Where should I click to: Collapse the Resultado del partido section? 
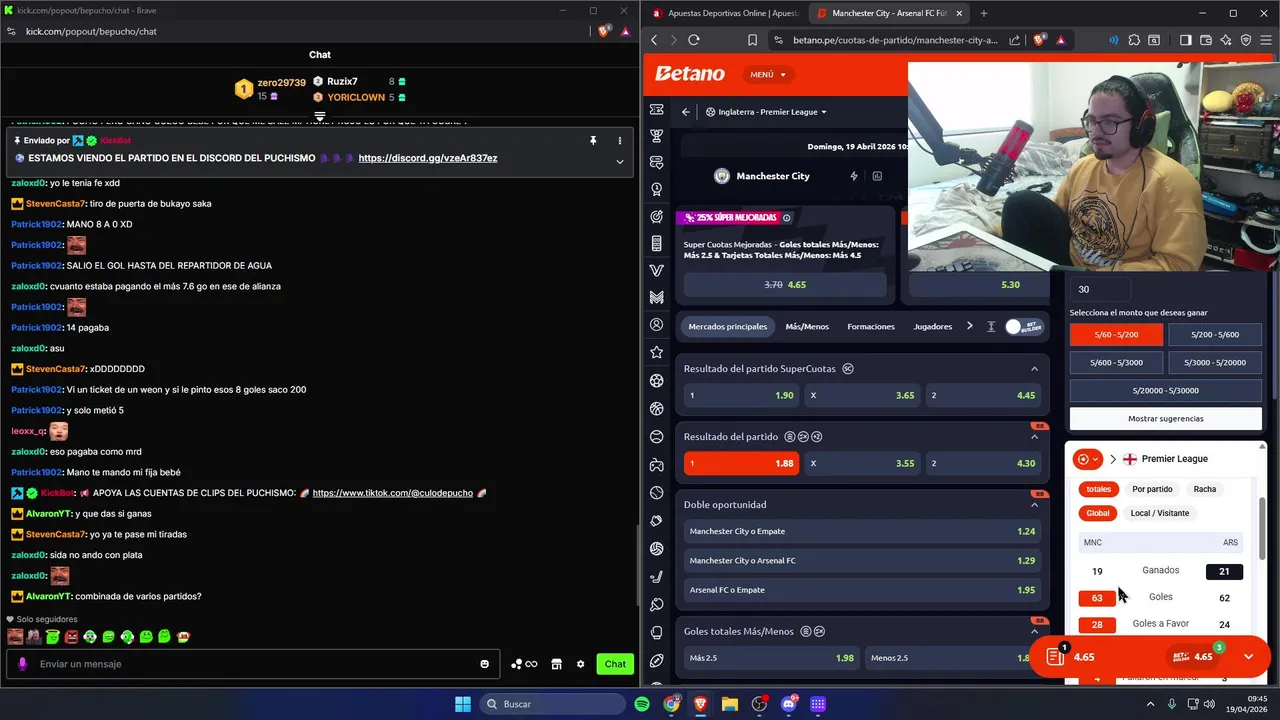click(1034, 437)
